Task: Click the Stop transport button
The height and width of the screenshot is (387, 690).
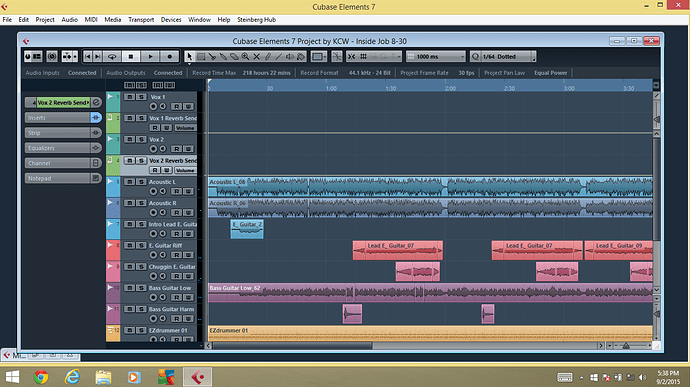Action: [x=131, y=56]
